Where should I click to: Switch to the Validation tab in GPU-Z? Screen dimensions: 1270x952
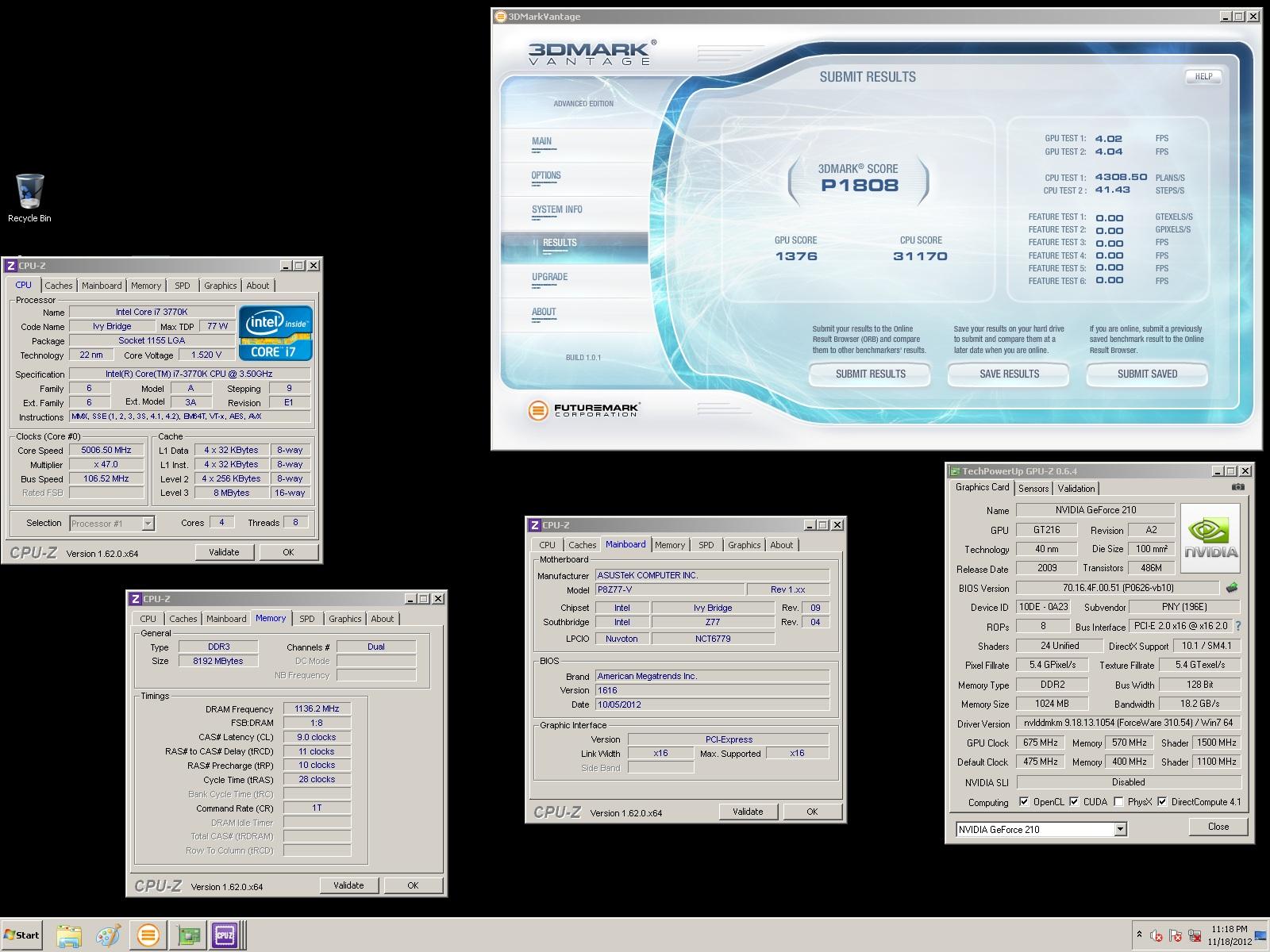1076,489
